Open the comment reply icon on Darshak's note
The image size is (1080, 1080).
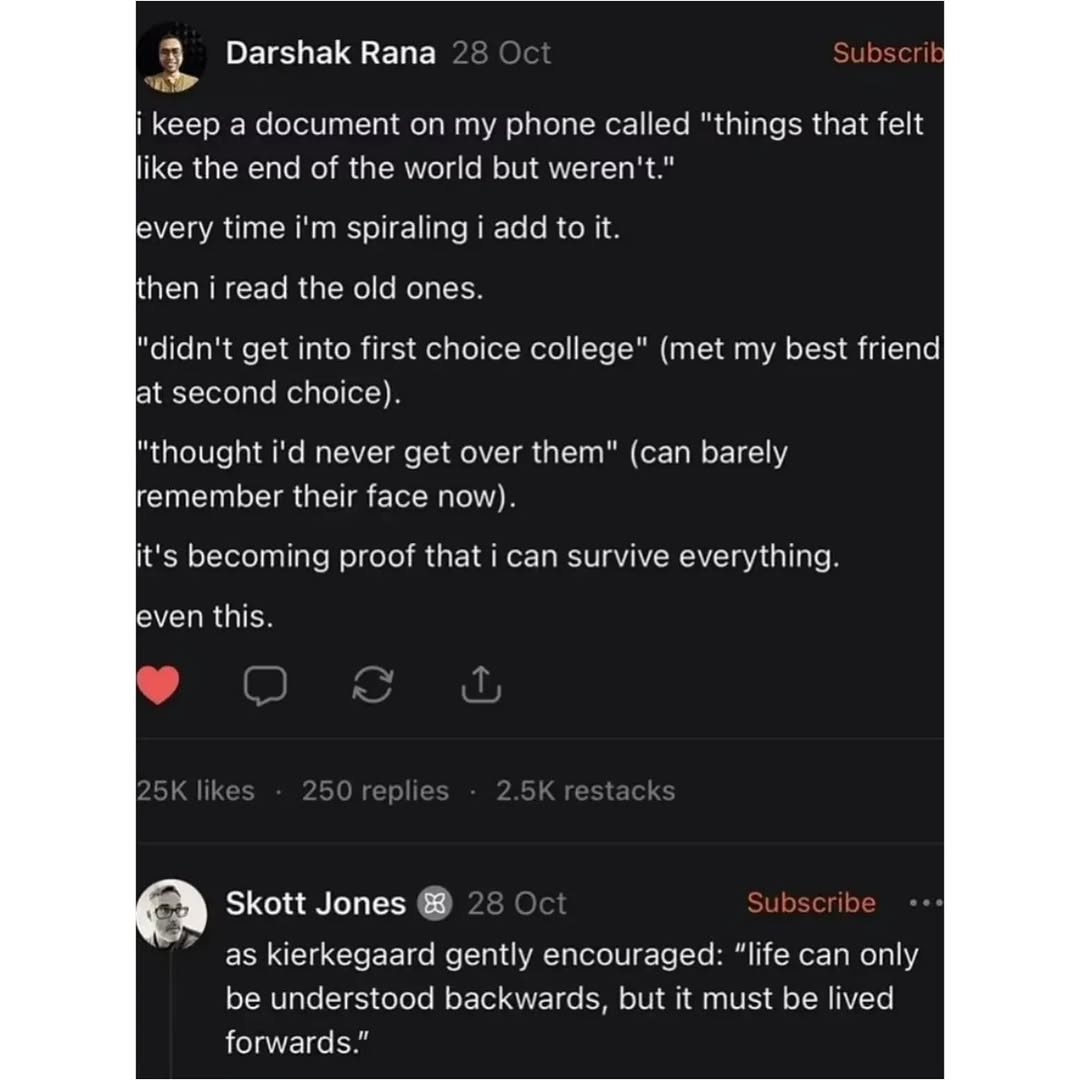(265, 686)
